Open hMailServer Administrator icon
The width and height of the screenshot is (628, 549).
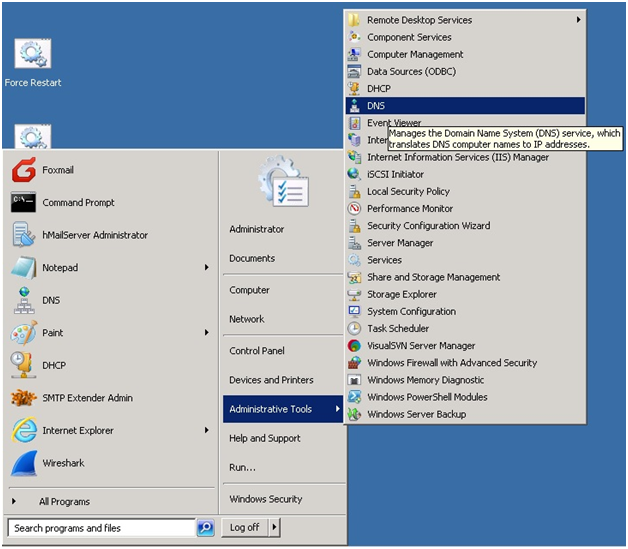pos(24,235)
